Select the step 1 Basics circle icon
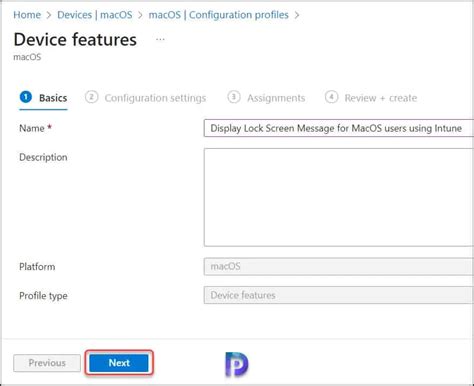 [x=26, y=97]
